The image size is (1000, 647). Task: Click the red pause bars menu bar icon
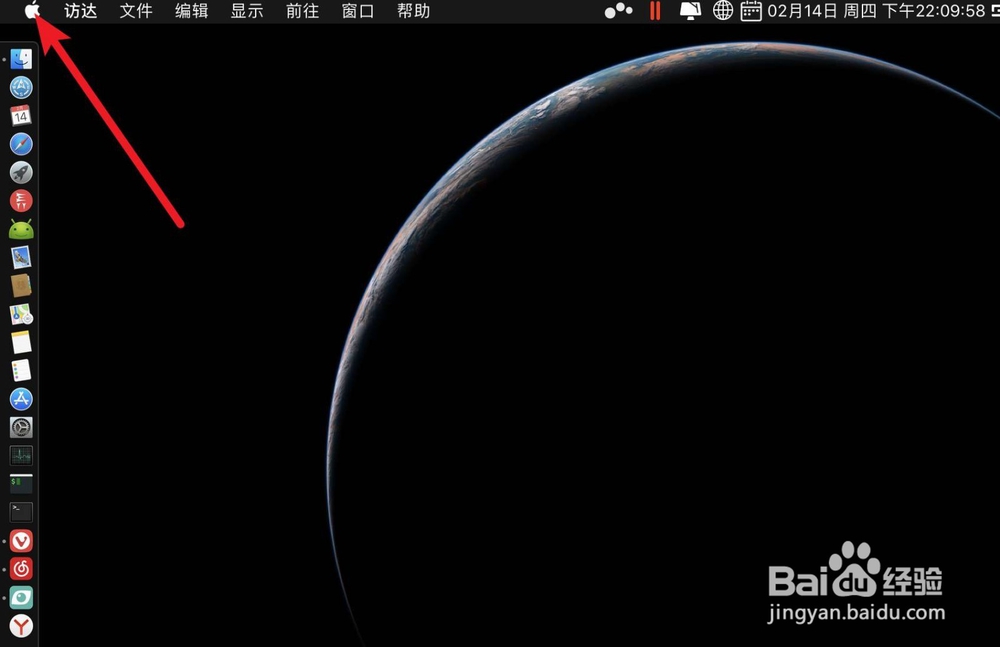(655, 11)
